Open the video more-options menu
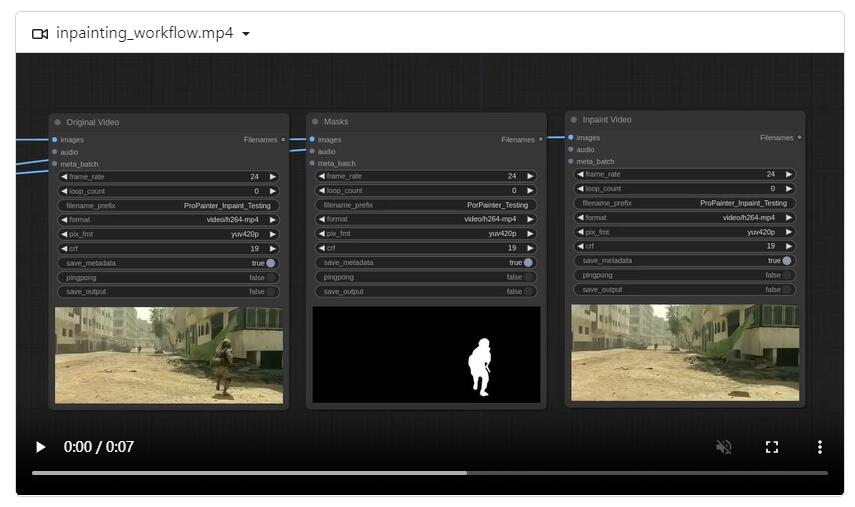855x507 pixels. tap(820, 447)
